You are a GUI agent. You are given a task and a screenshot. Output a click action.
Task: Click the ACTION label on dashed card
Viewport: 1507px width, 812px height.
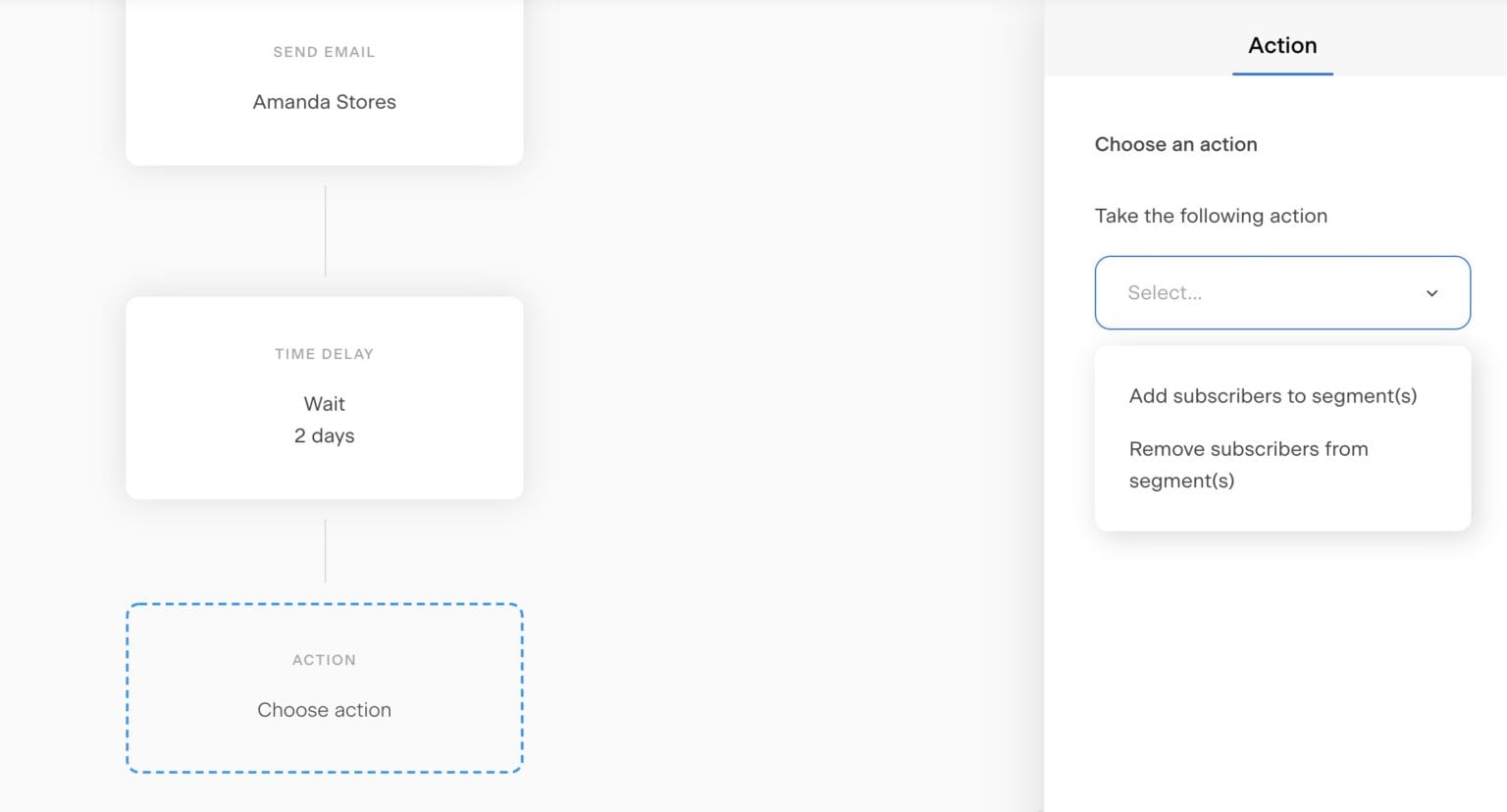(324, 660)
